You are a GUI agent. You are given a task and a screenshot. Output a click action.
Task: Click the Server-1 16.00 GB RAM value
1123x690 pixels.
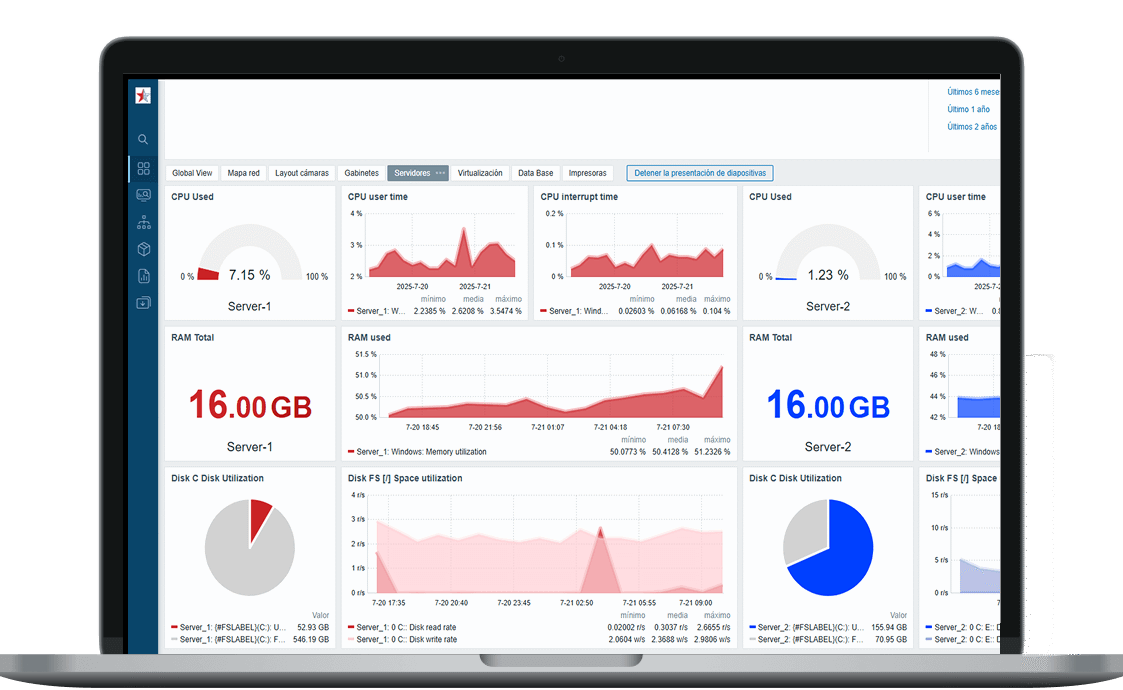250,405
